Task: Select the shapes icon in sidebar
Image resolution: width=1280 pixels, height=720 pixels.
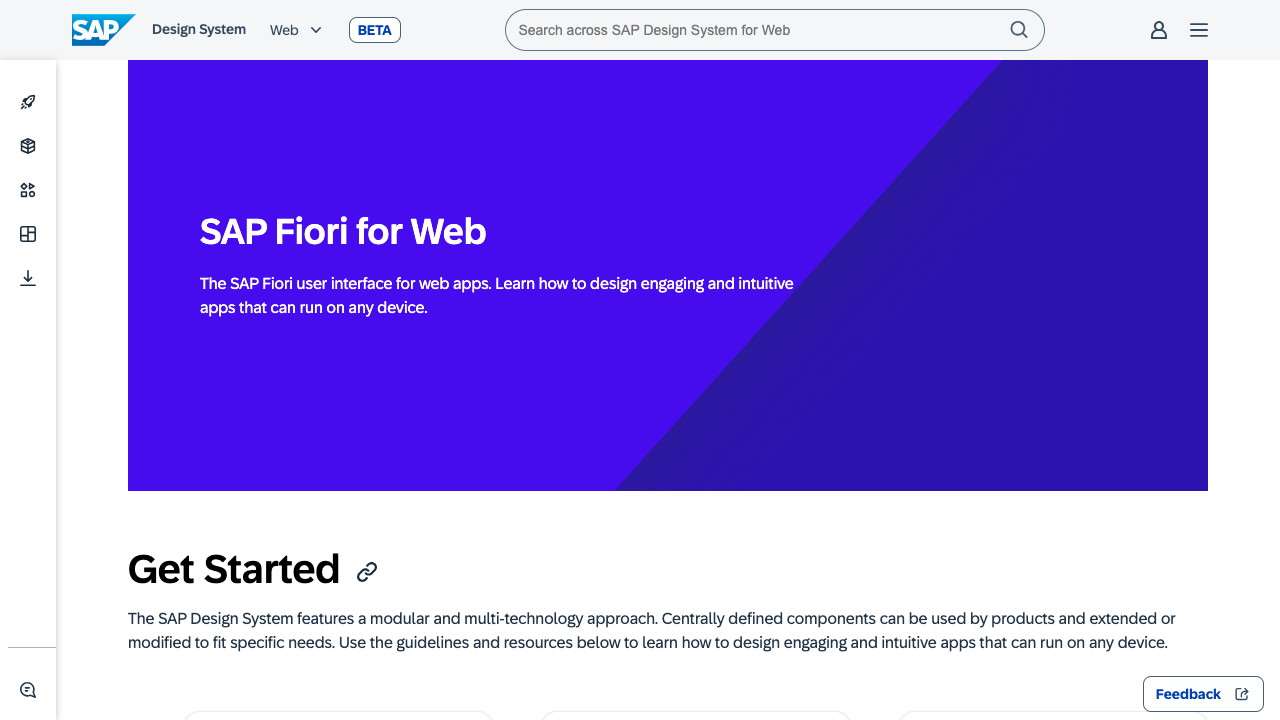Action: tap(28, 190)
